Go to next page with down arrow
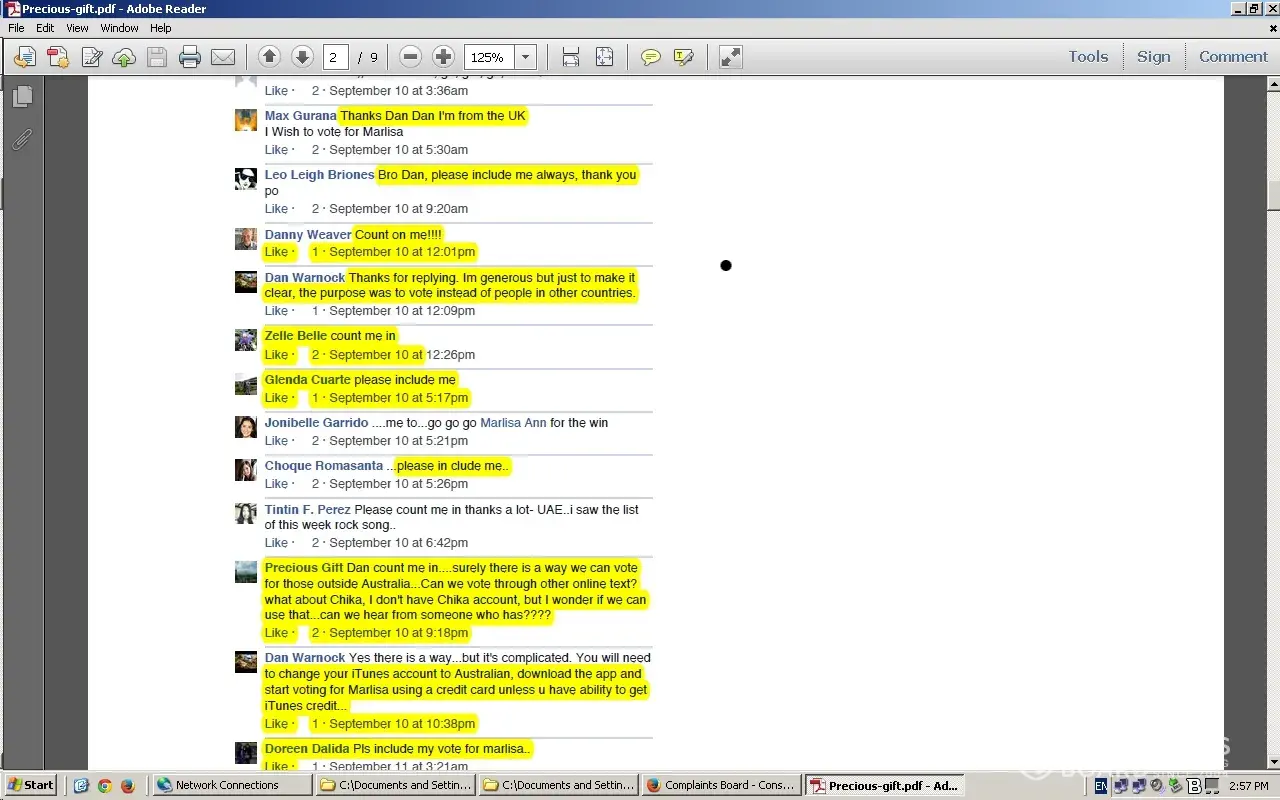 pyautogui.click(x=302, y=57)
